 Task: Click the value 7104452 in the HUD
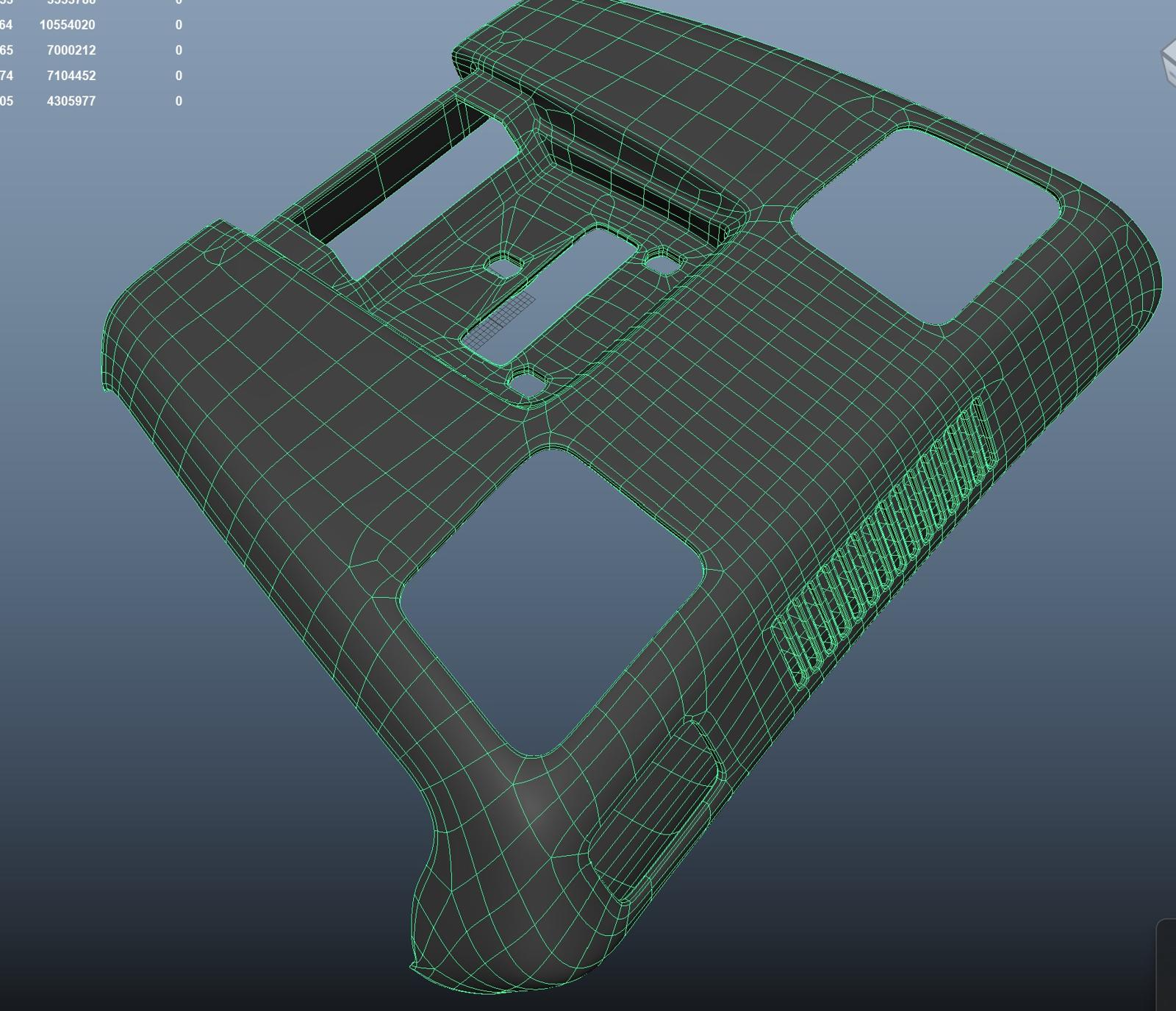(x=71, y=76)
